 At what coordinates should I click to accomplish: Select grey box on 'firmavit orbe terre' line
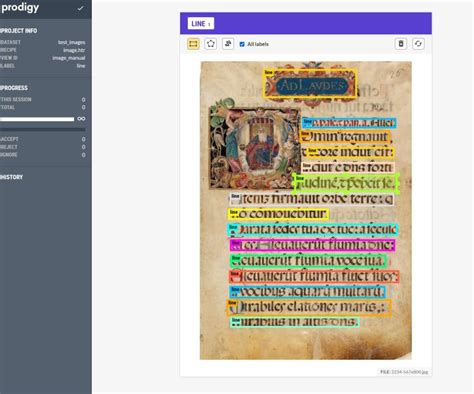pos(312,199)
